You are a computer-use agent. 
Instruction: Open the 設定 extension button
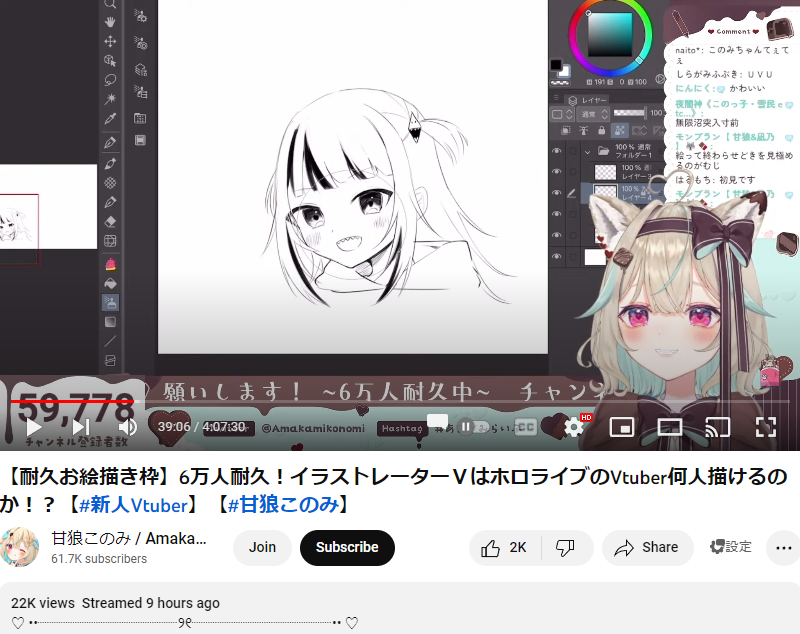(731, 547)
